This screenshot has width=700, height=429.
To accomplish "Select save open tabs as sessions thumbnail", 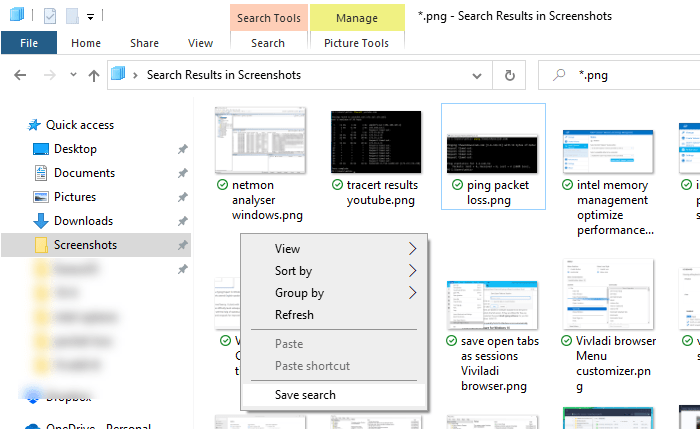I will pos(492,305).
